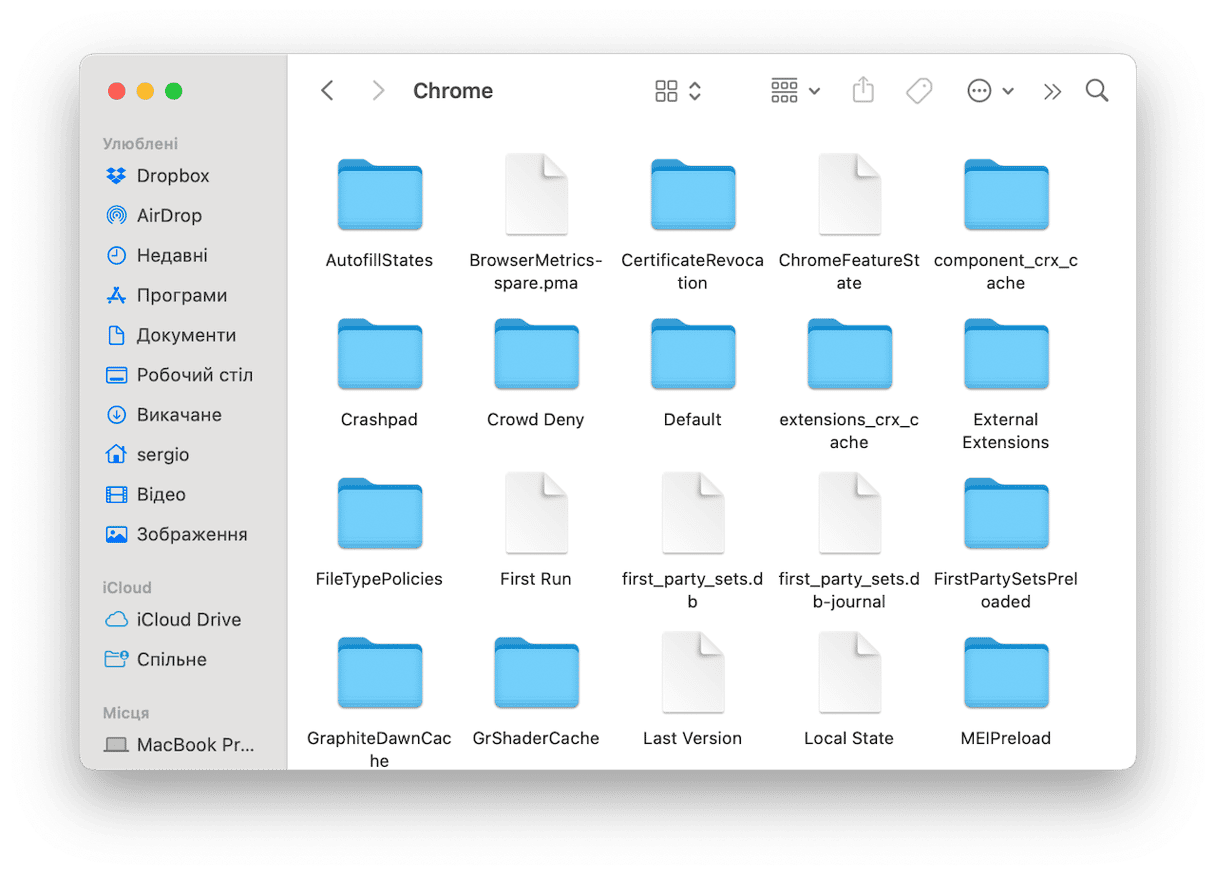Open the group-by options icon
The width and height of the screenshot is (1216, 875).
pos(785,91)
